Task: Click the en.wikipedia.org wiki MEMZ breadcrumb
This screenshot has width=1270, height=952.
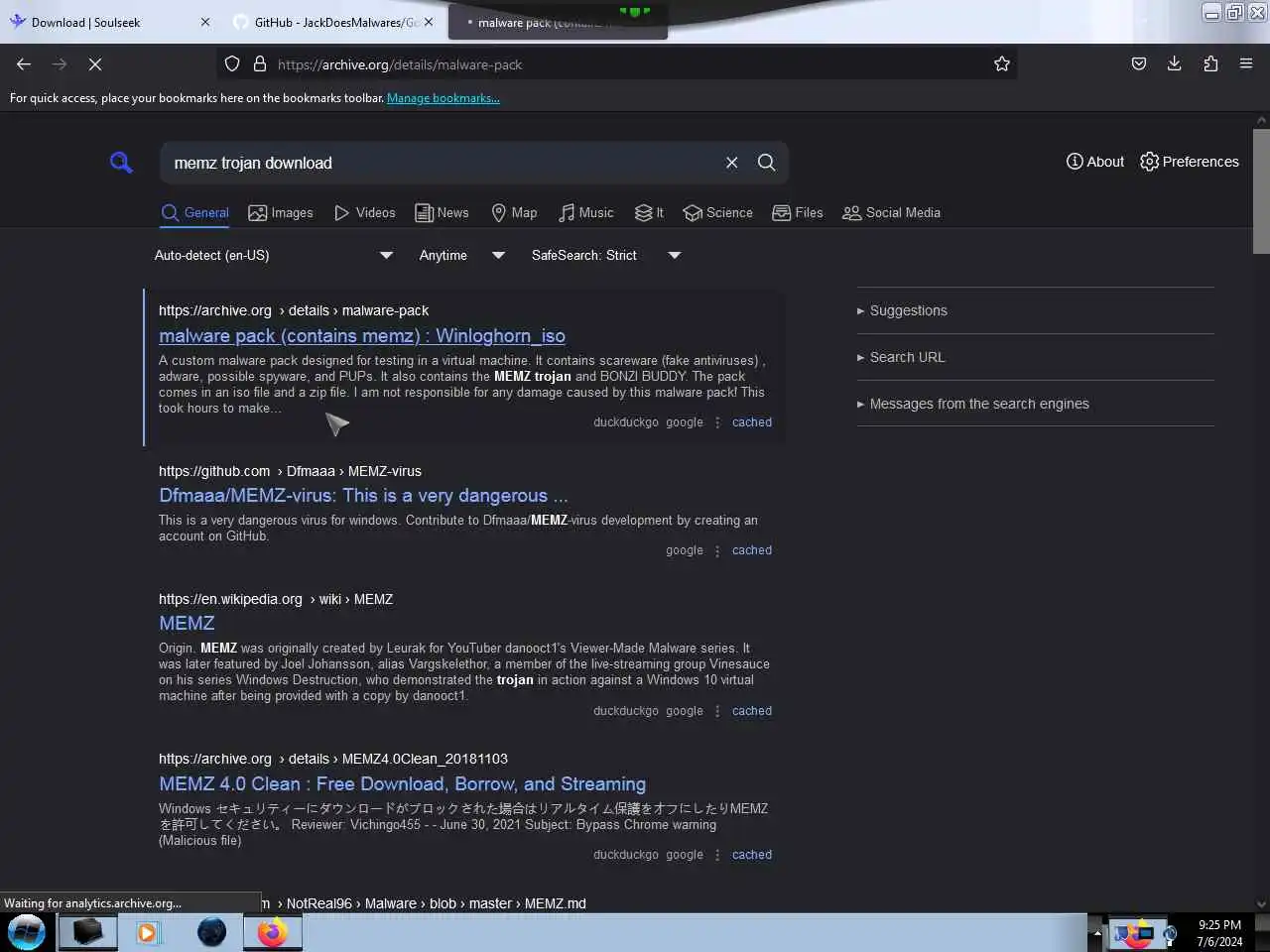Action: click(276, 599)
